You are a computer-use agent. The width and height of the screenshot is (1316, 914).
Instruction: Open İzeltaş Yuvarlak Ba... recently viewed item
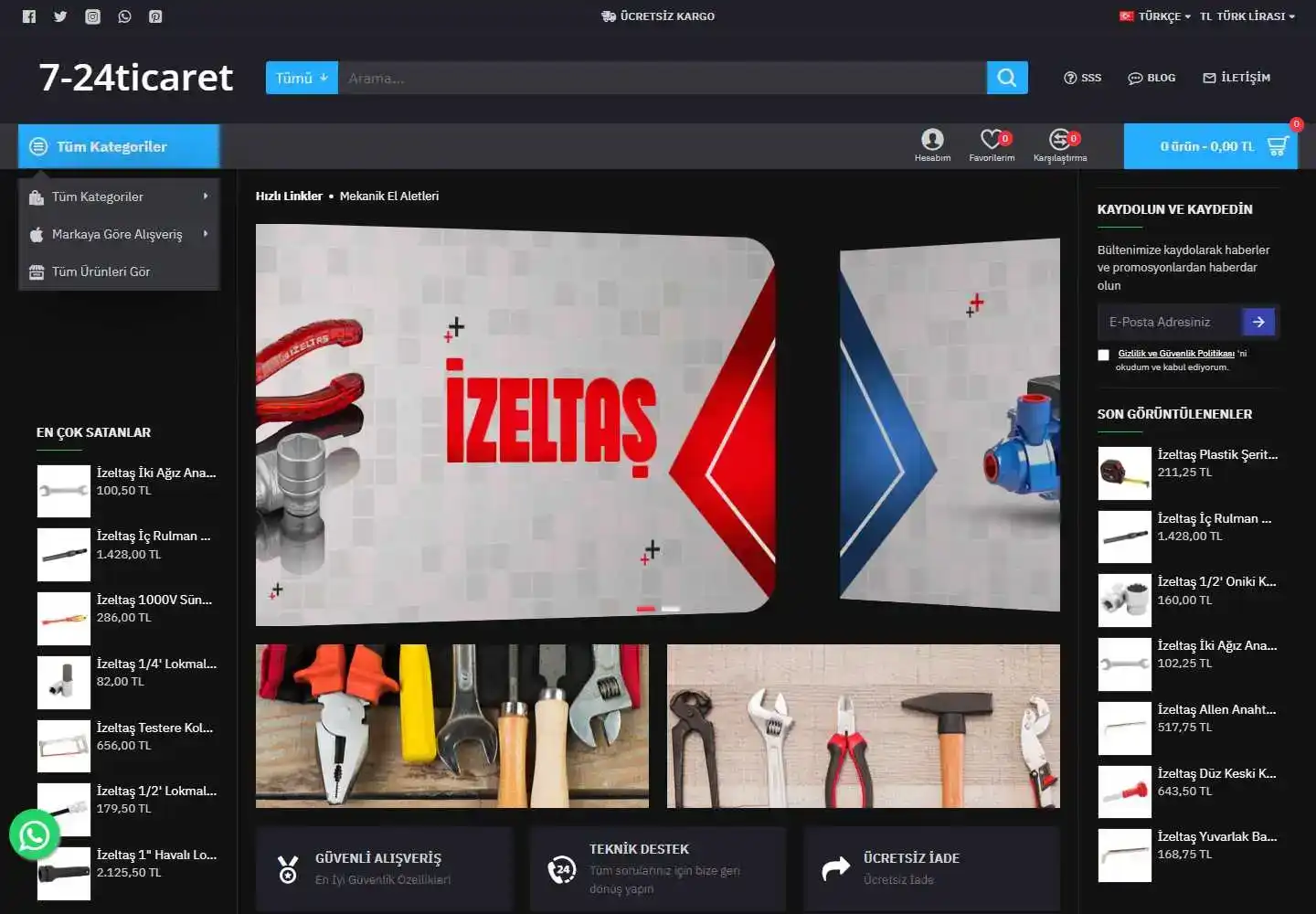tap(1217, 836)
